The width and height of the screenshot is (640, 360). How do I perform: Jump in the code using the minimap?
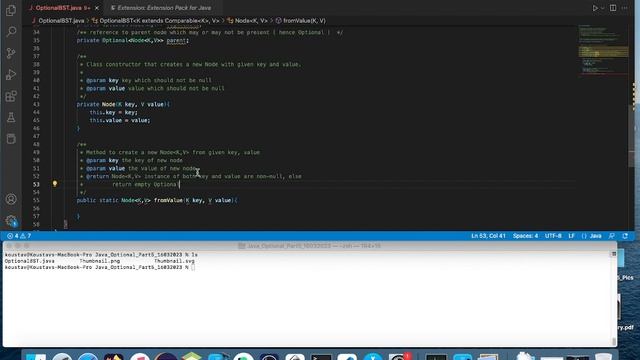603,51
